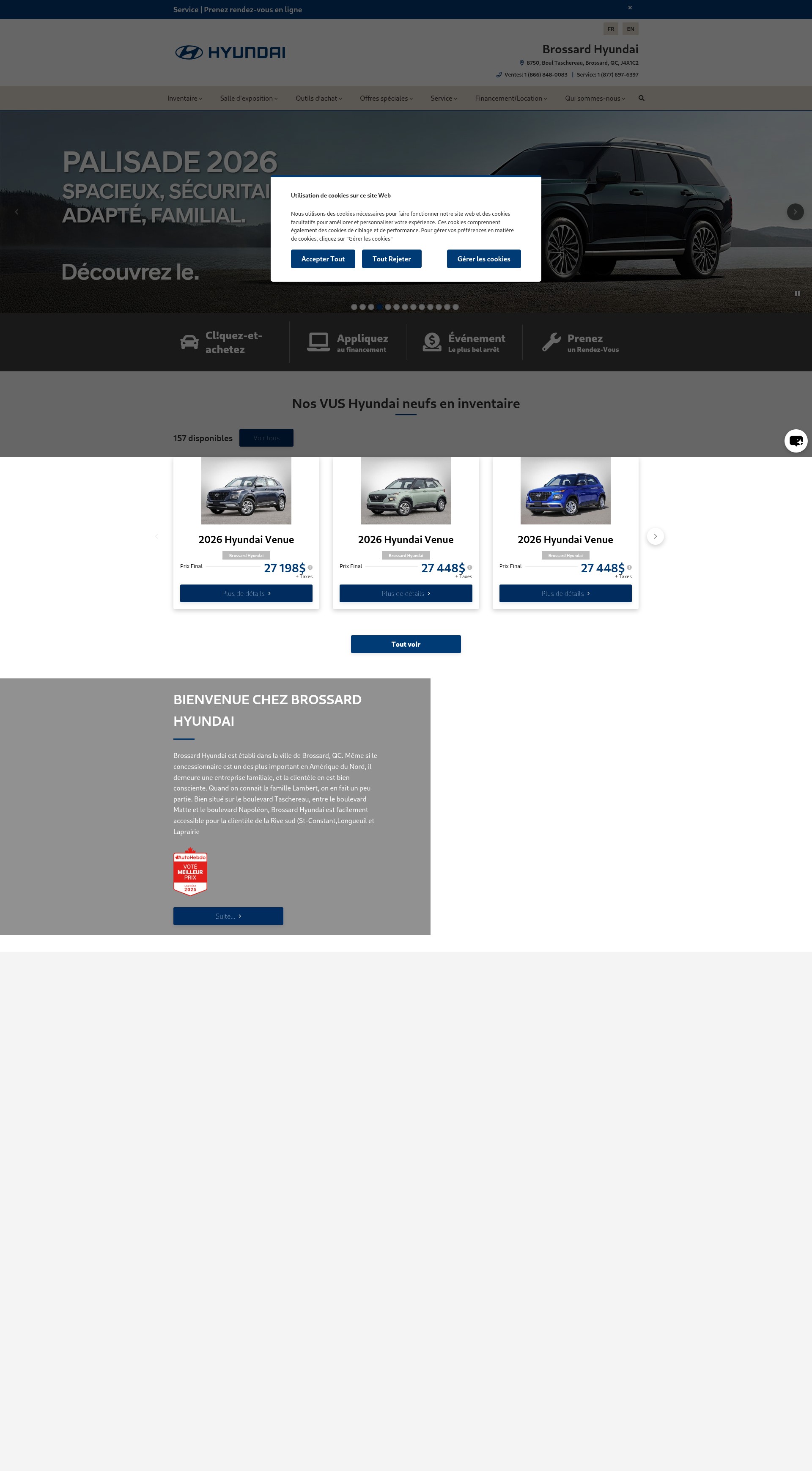Open Gérer les cookies settings
The width and height of the screenshot is (812, 1471).
coord(484,259)
